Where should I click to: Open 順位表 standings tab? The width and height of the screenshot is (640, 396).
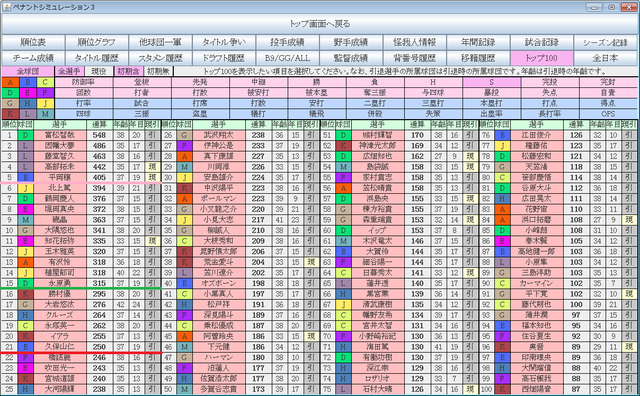[33, 42]
